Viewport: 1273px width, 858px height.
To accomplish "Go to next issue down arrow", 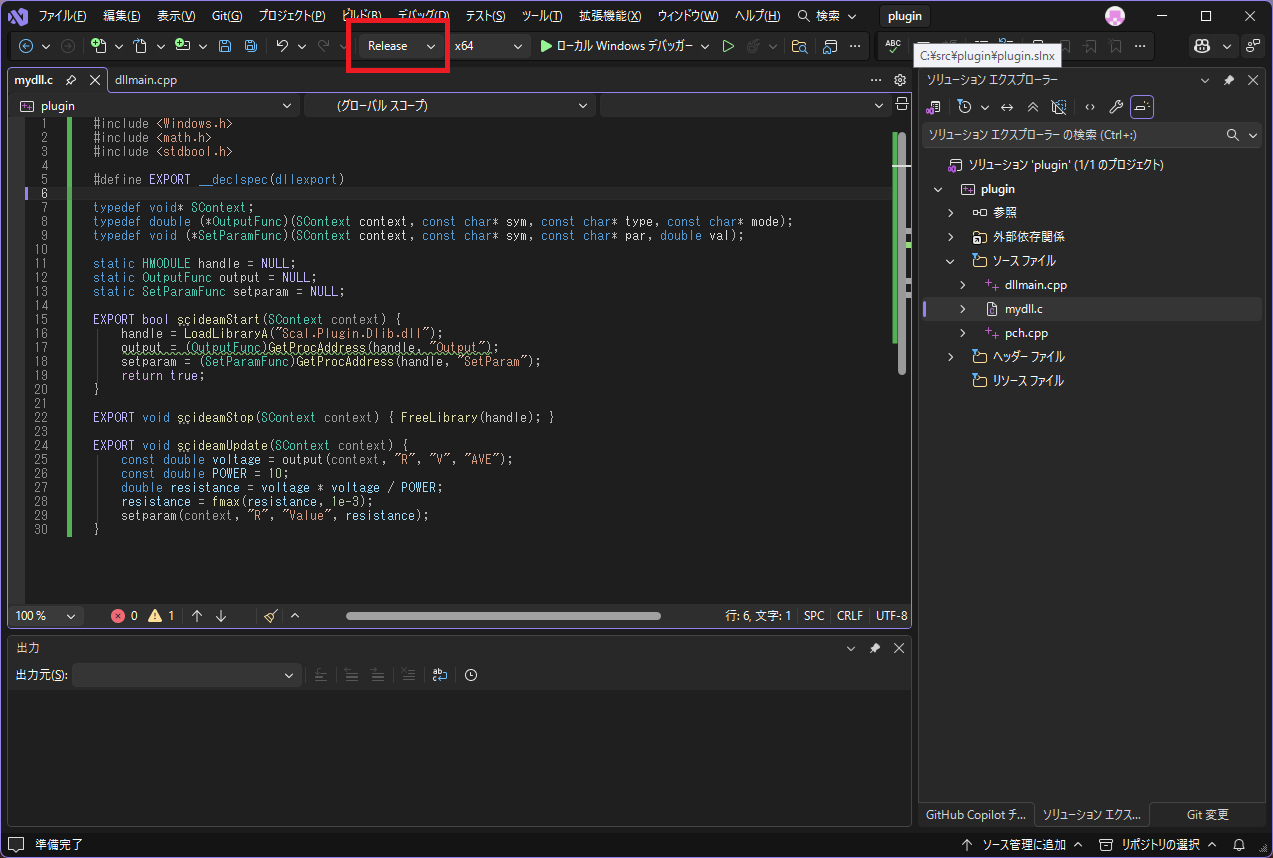I will click(221, 616).
